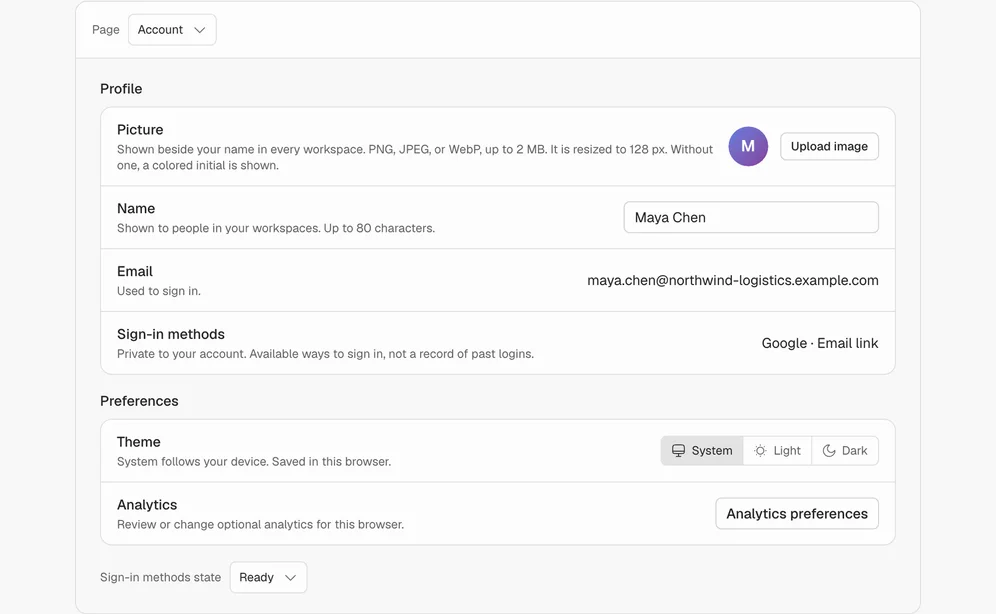Click the Upload image button
Screen dimensions: 996x614
829,146
